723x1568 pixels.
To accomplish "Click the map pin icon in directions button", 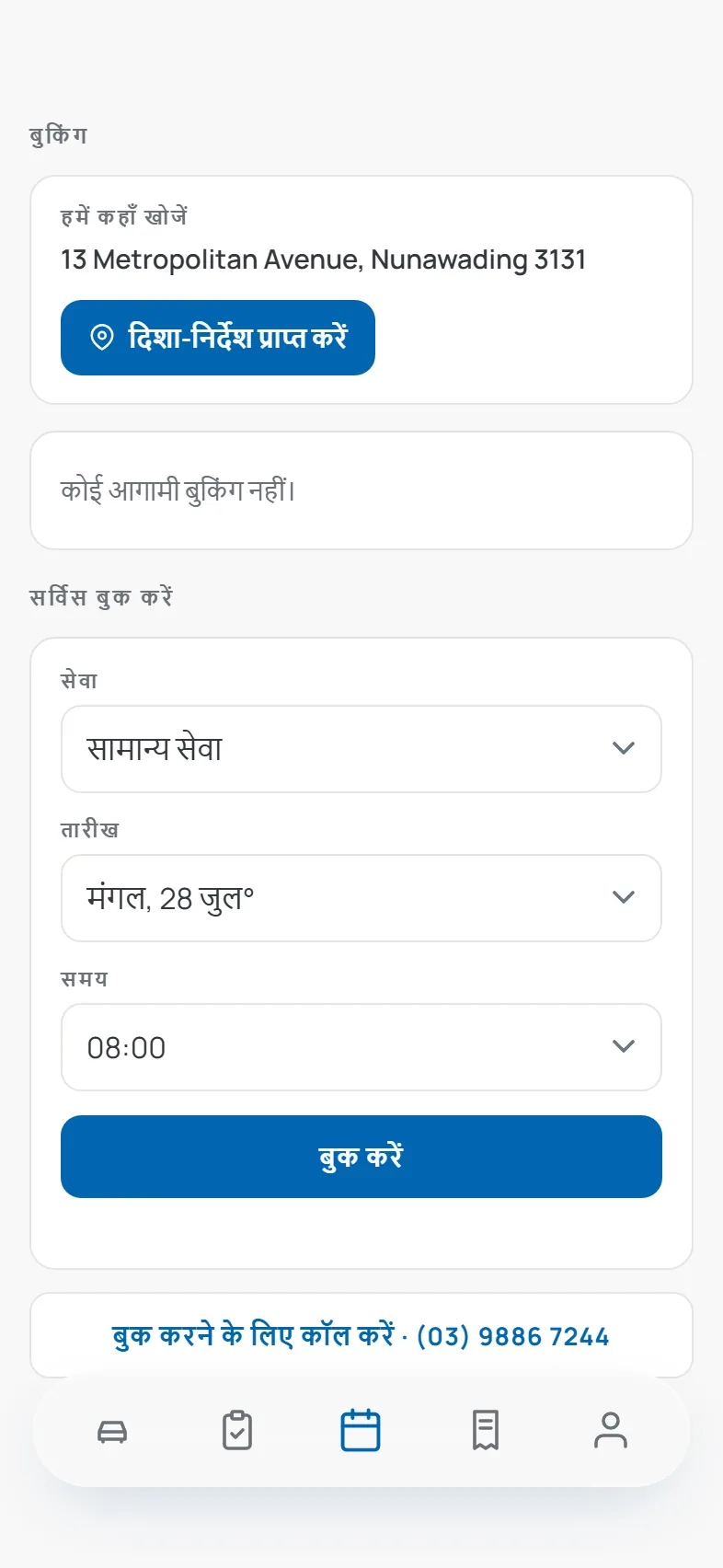I will pos(102,337).
